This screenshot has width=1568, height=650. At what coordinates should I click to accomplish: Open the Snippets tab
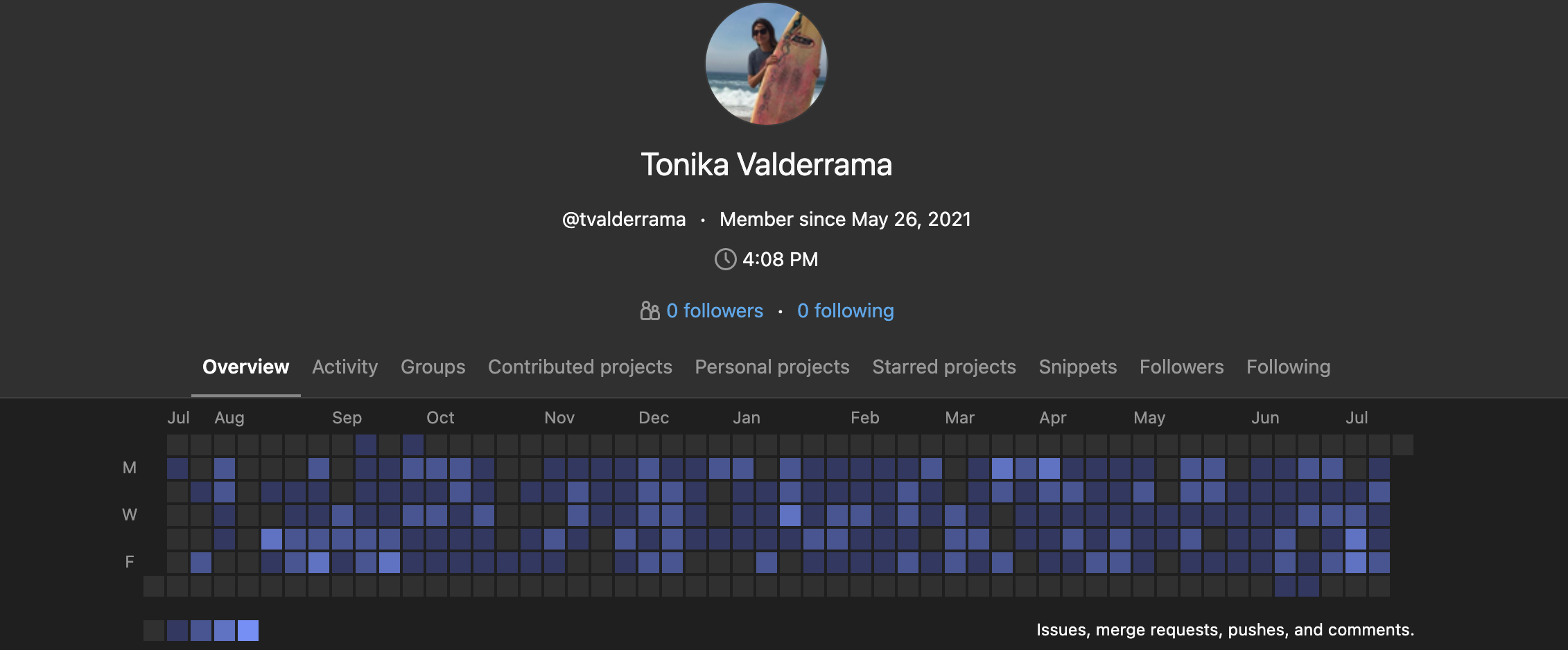click(1077, 367)
